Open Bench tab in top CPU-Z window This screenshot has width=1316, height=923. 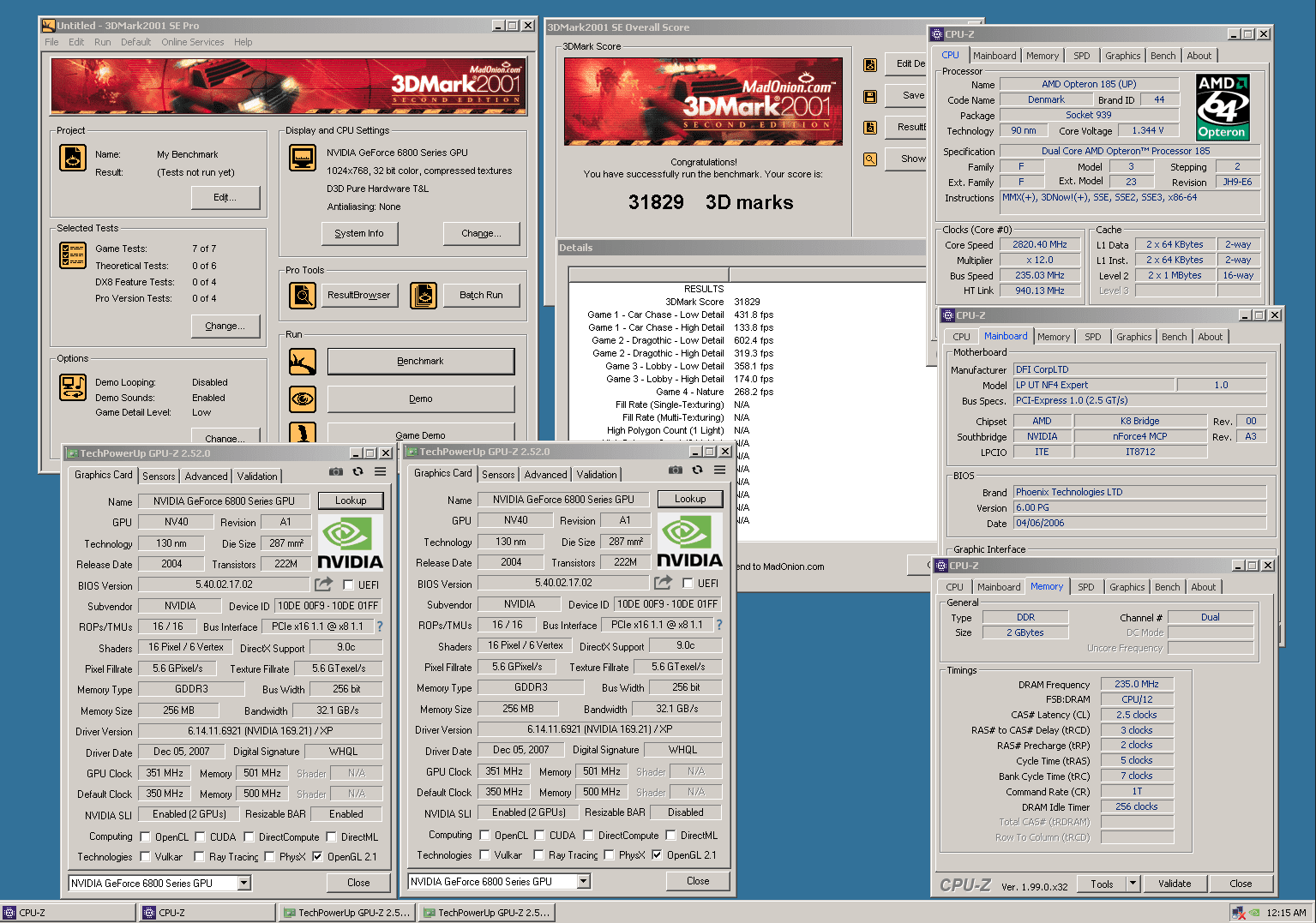pos(1163,56)
